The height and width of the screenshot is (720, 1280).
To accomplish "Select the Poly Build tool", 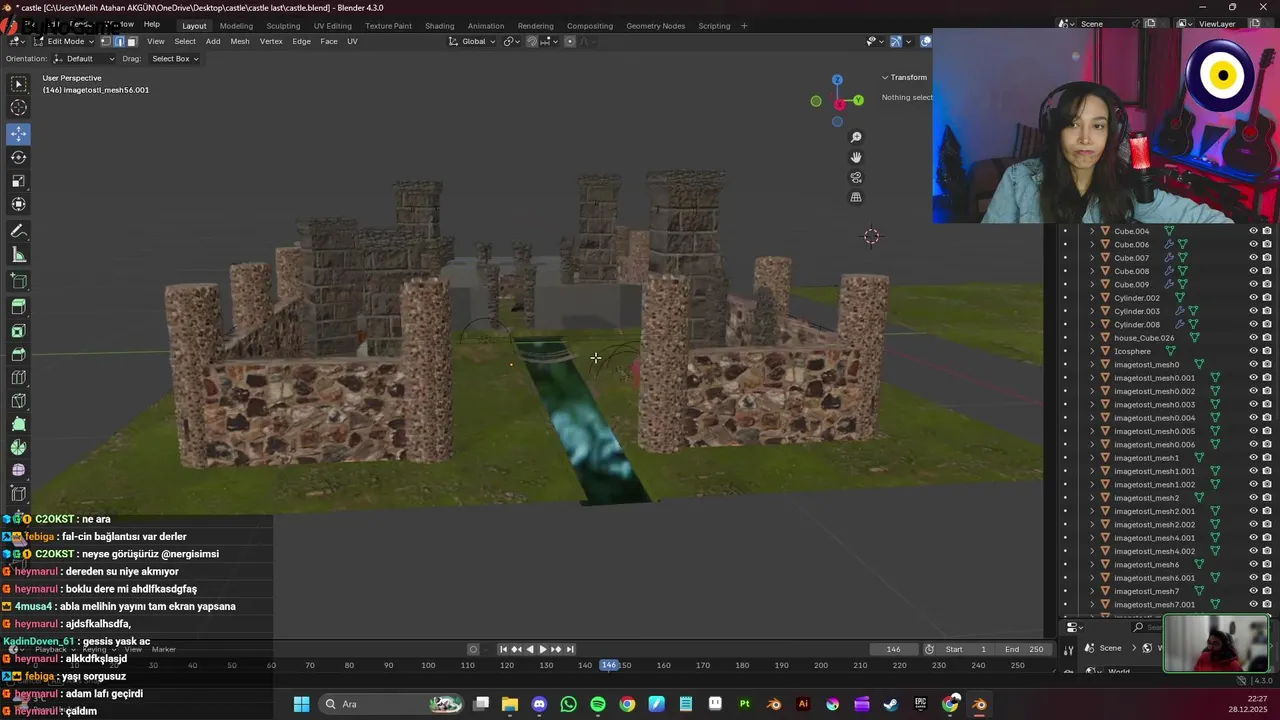I will 19,425.
